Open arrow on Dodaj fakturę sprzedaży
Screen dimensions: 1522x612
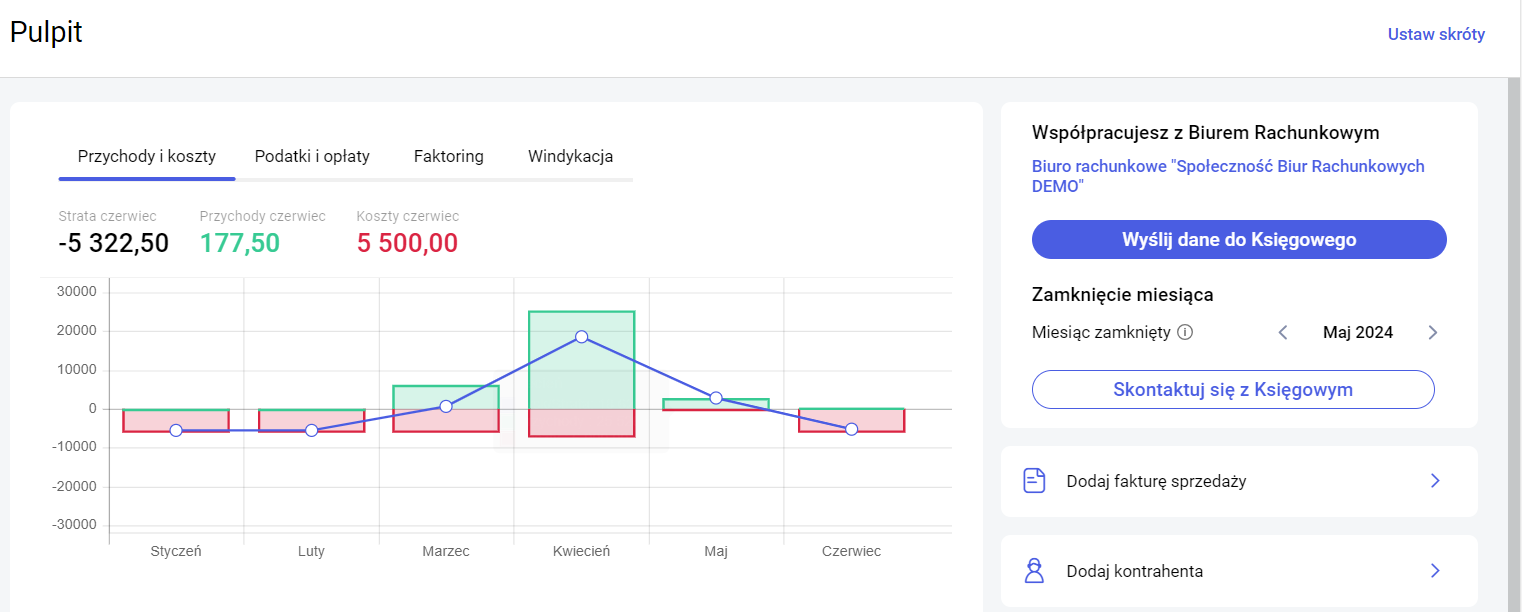click(x=1435, y=481)
